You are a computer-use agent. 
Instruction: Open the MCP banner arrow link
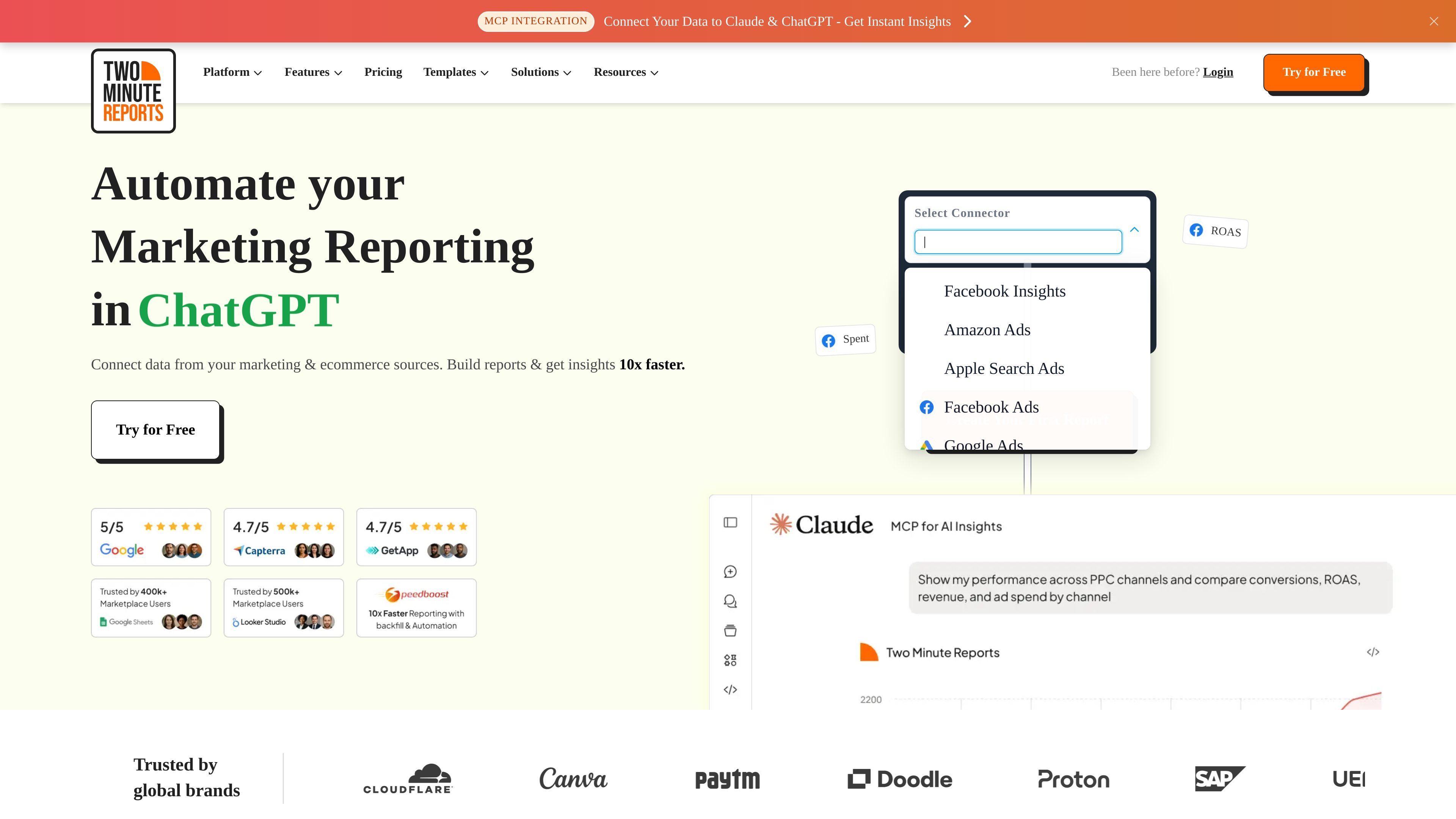click(968, 22)
